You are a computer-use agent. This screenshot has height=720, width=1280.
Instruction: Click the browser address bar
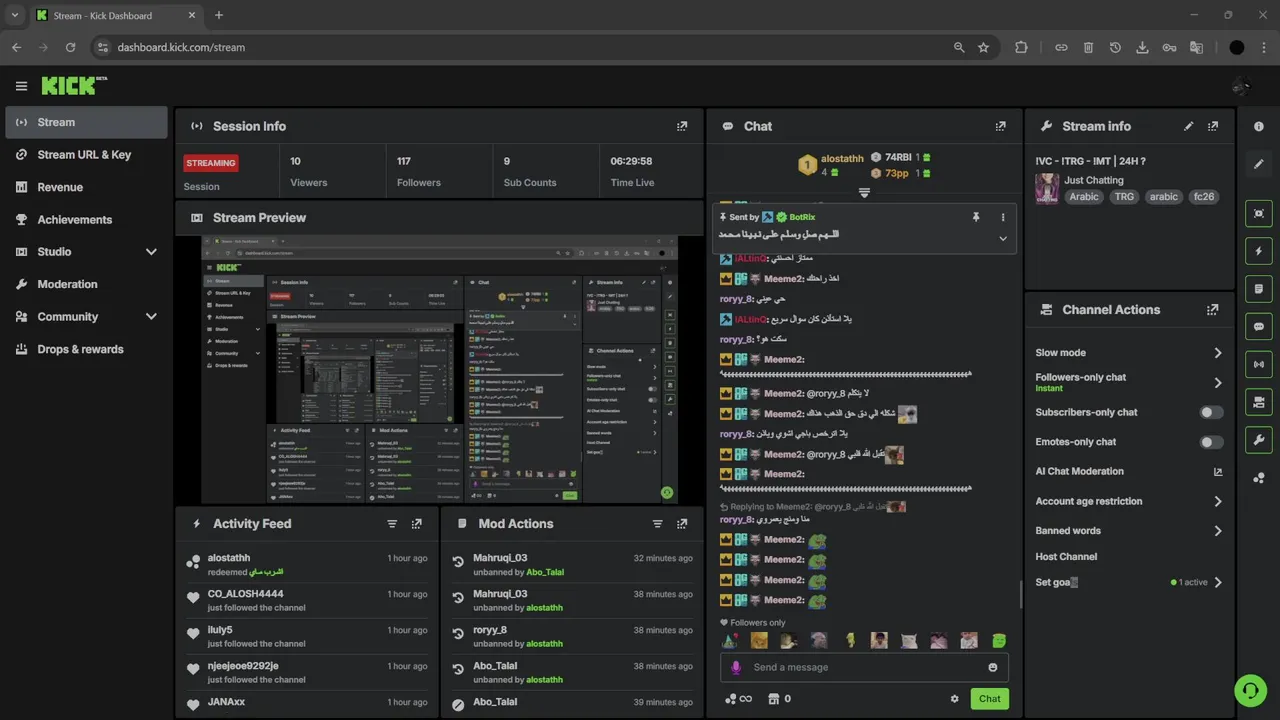520,47
